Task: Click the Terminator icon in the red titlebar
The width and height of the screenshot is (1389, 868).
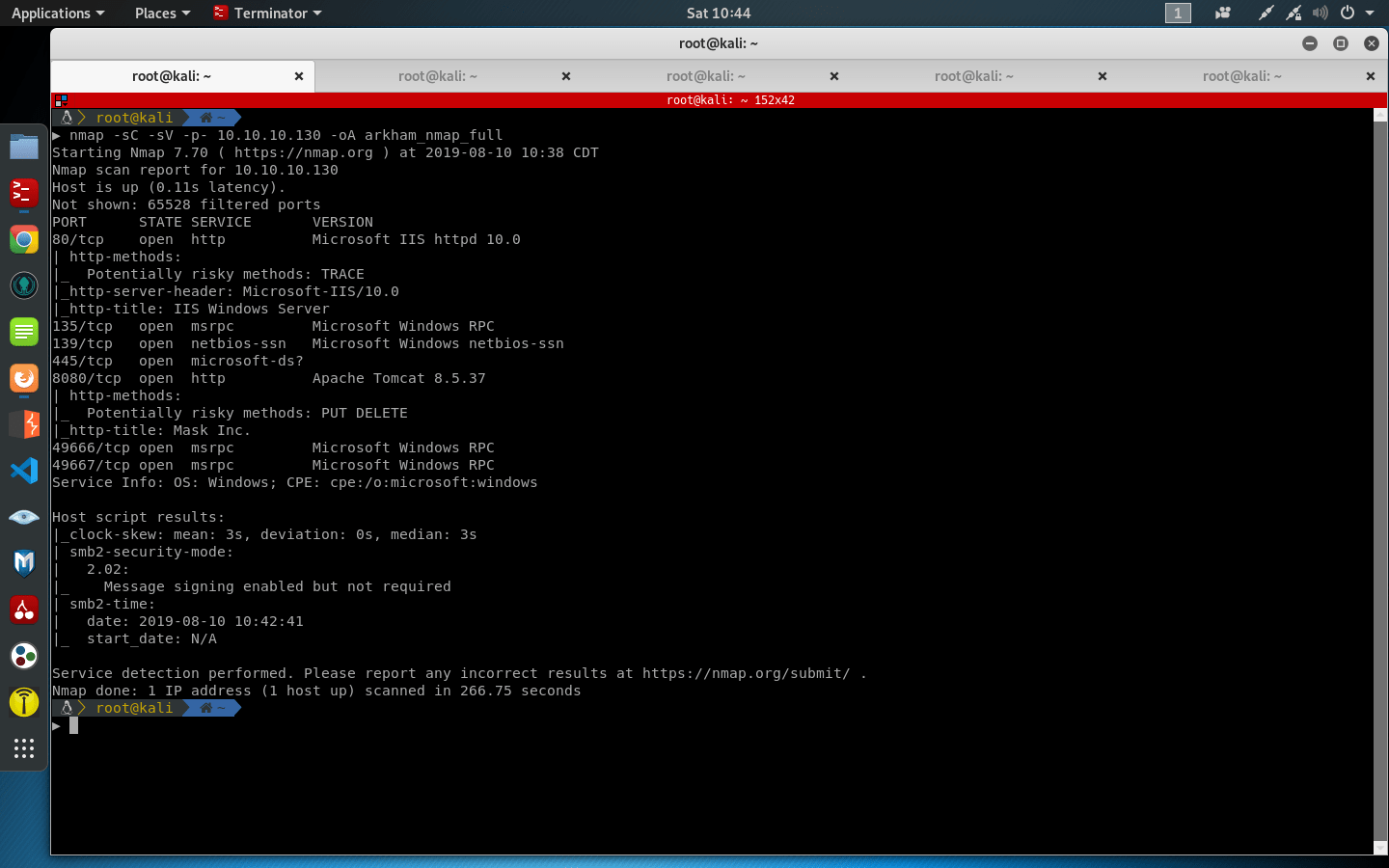Action: point(61,99)
